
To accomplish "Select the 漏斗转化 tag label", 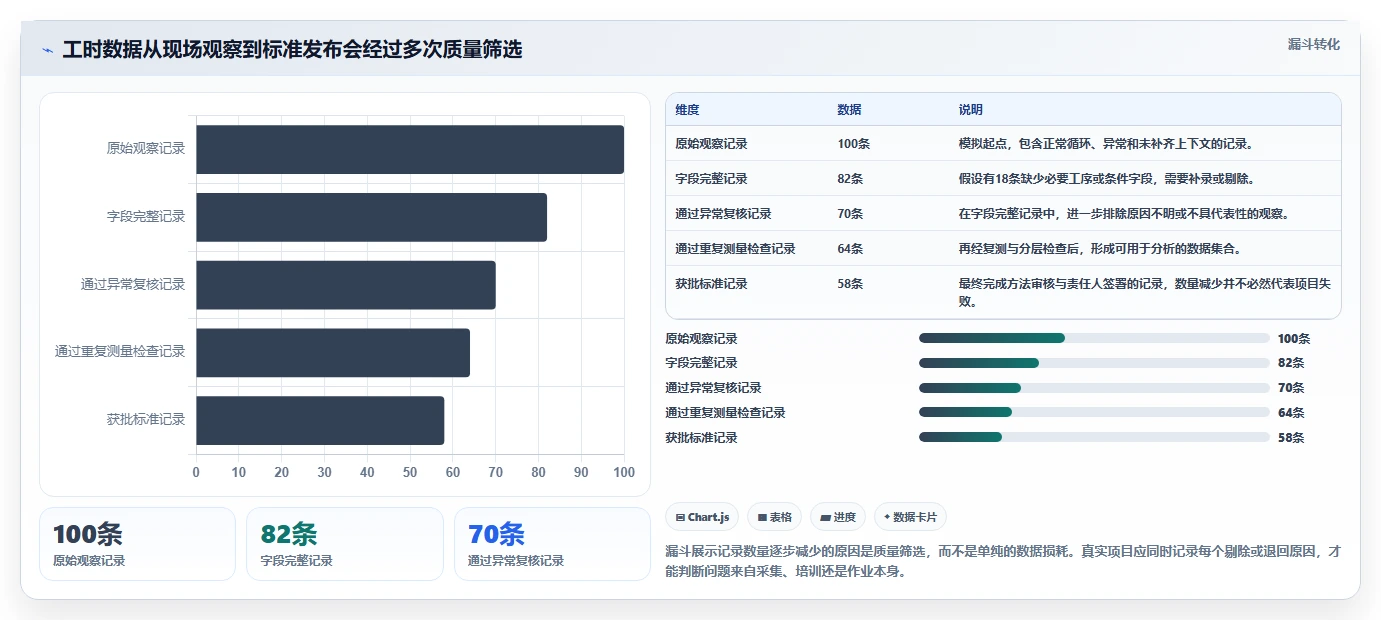I will [1313, 44].
